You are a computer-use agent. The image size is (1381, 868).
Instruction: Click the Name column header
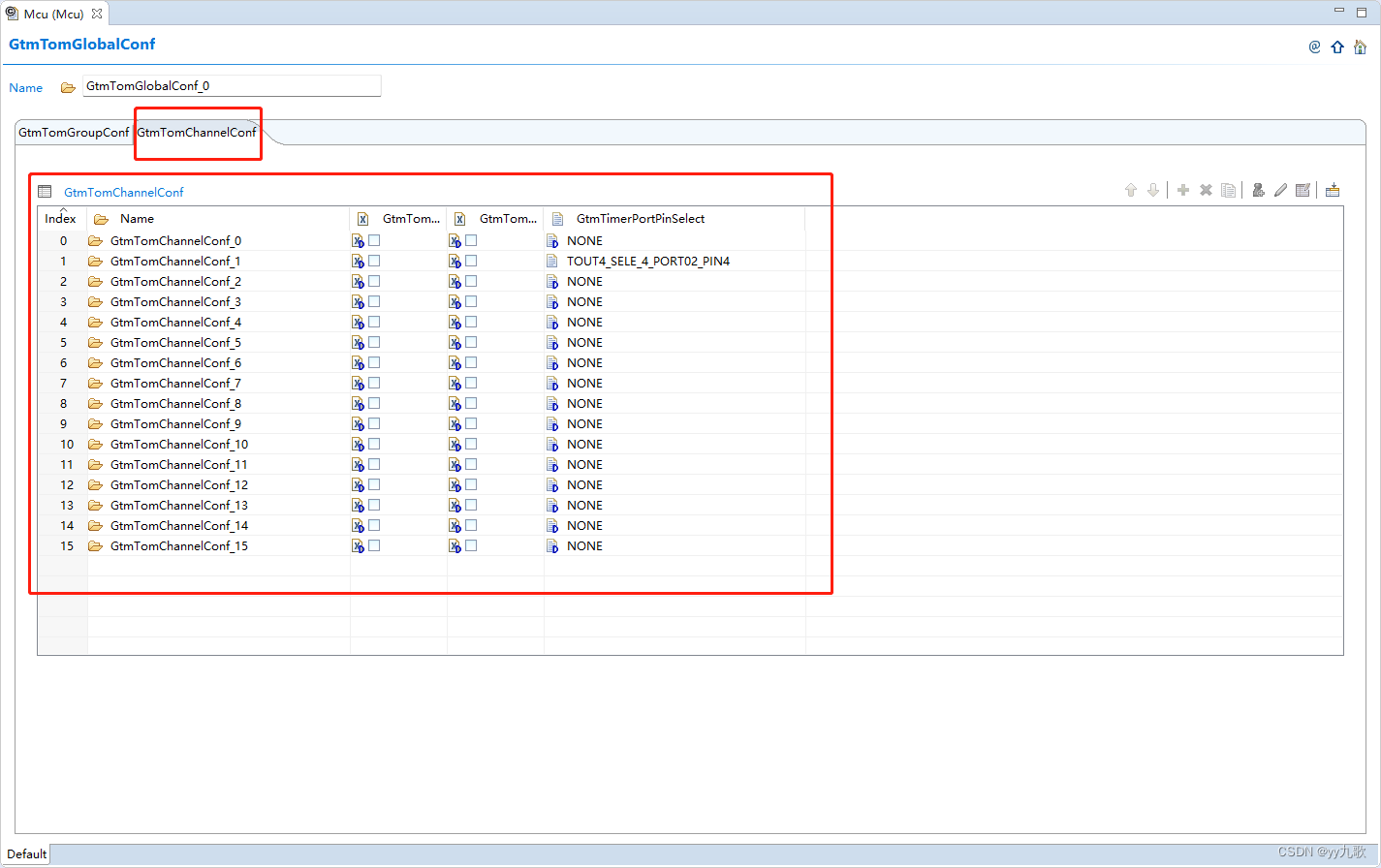tap(218, 219)
